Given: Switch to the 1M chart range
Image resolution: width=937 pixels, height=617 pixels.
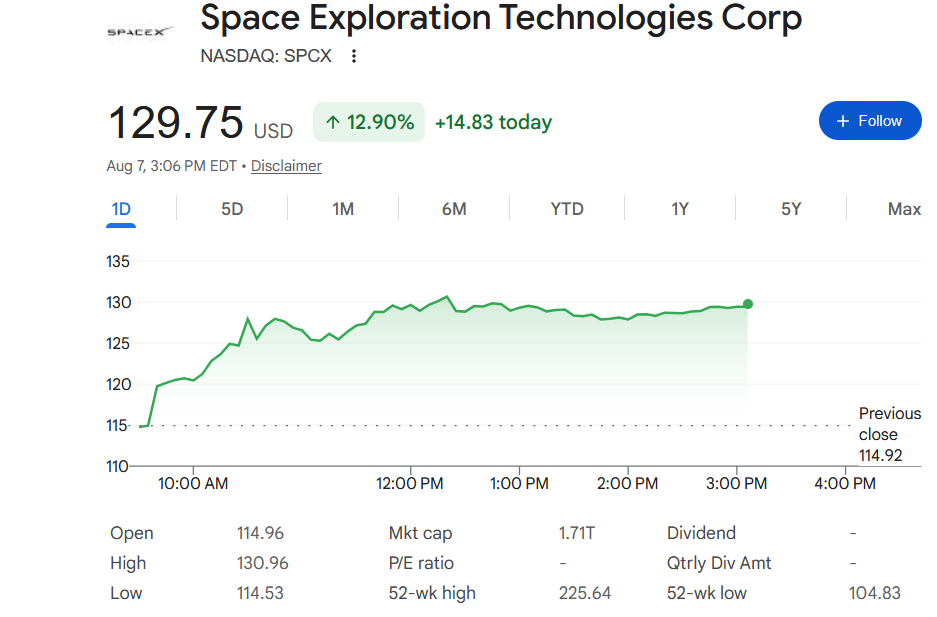Looking at the screenshot, I should pyautogui.click(x=343, y=209).
